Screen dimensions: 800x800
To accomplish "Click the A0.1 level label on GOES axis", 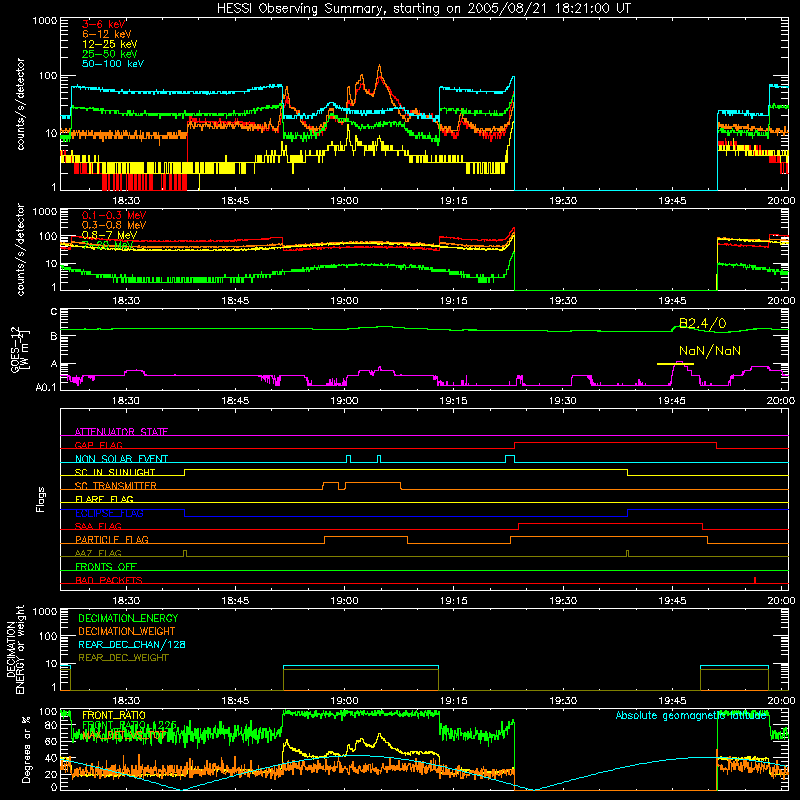I will tap(46, 387).
